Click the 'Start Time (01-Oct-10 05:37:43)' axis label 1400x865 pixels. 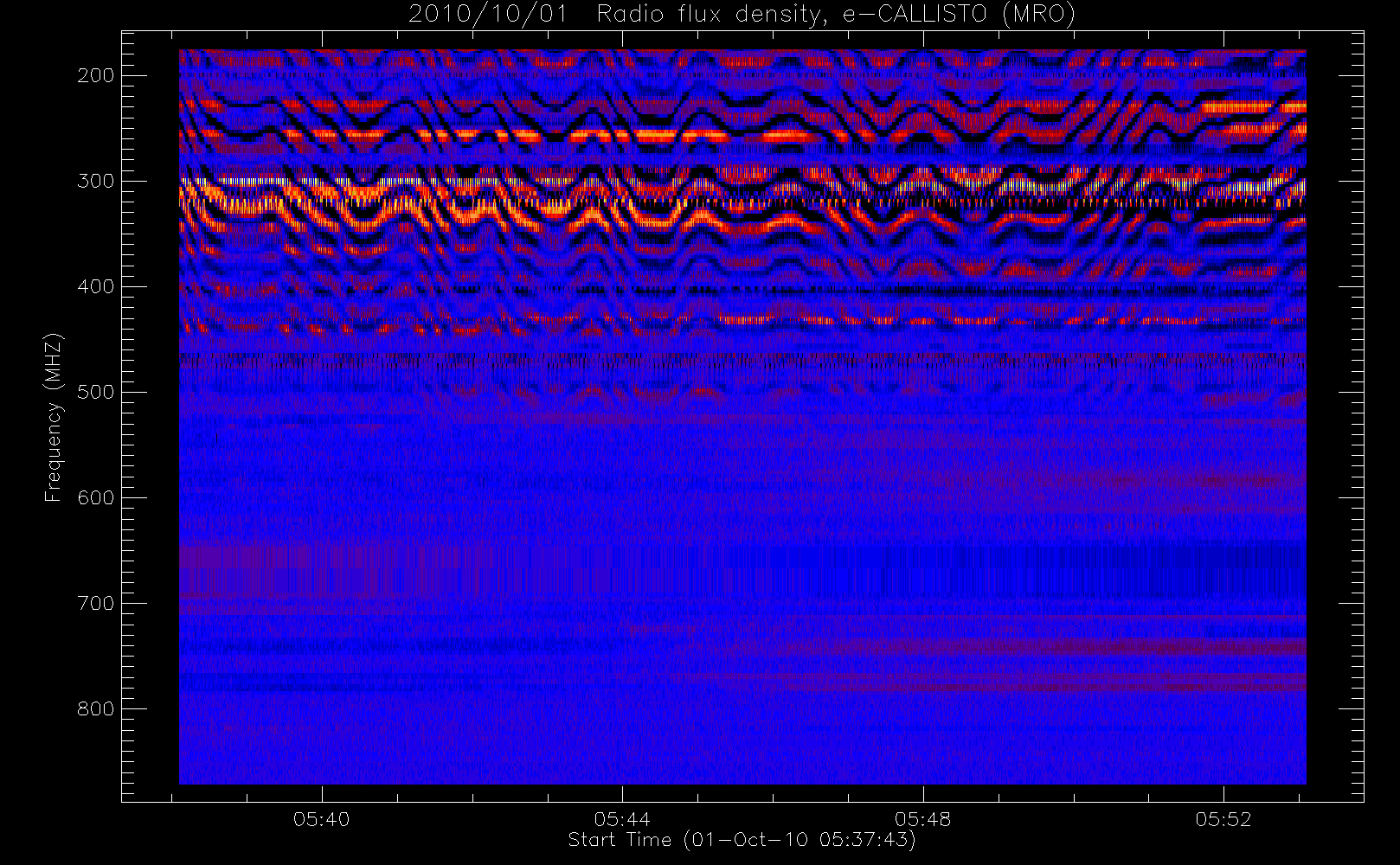(742, 840)
